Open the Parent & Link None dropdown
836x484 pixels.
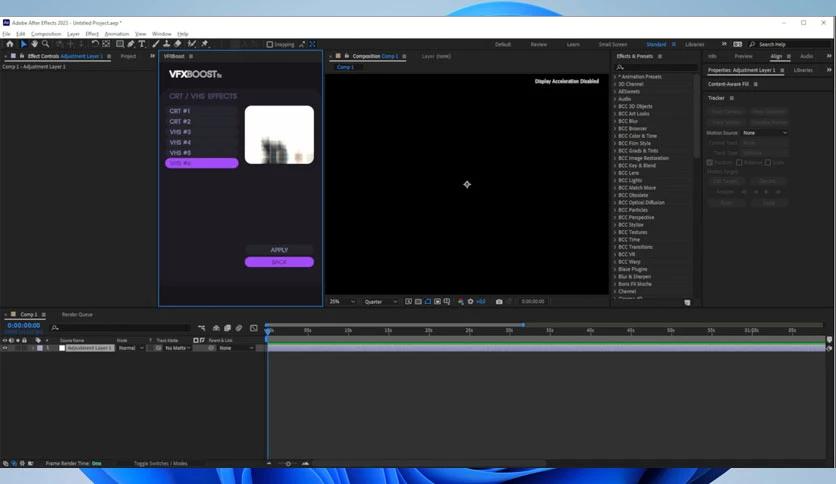click(x=236, y=348)
